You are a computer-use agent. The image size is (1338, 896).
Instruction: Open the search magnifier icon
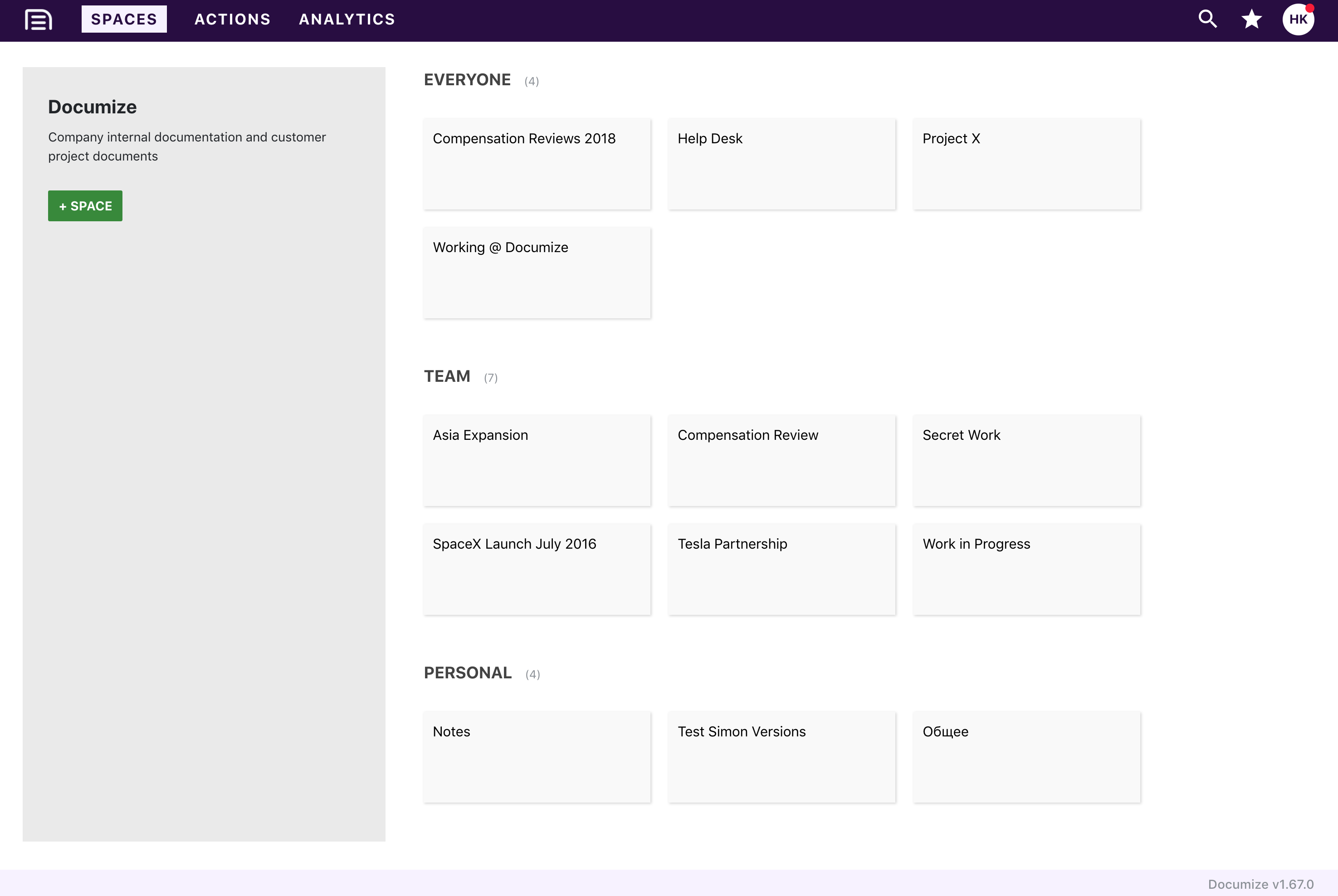1207,19
